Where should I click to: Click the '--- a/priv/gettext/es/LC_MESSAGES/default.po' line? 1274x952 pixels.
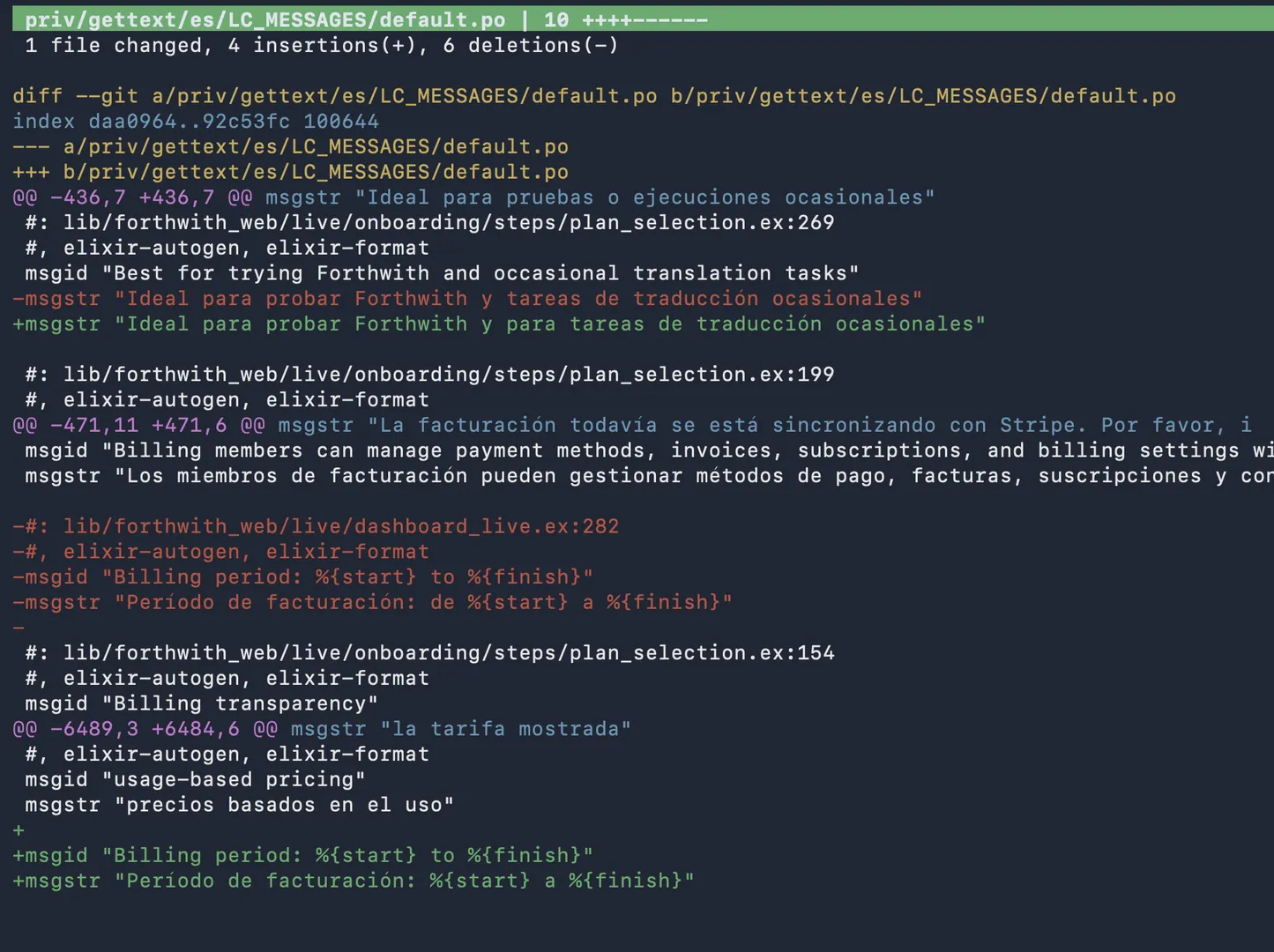pos(290,146)
